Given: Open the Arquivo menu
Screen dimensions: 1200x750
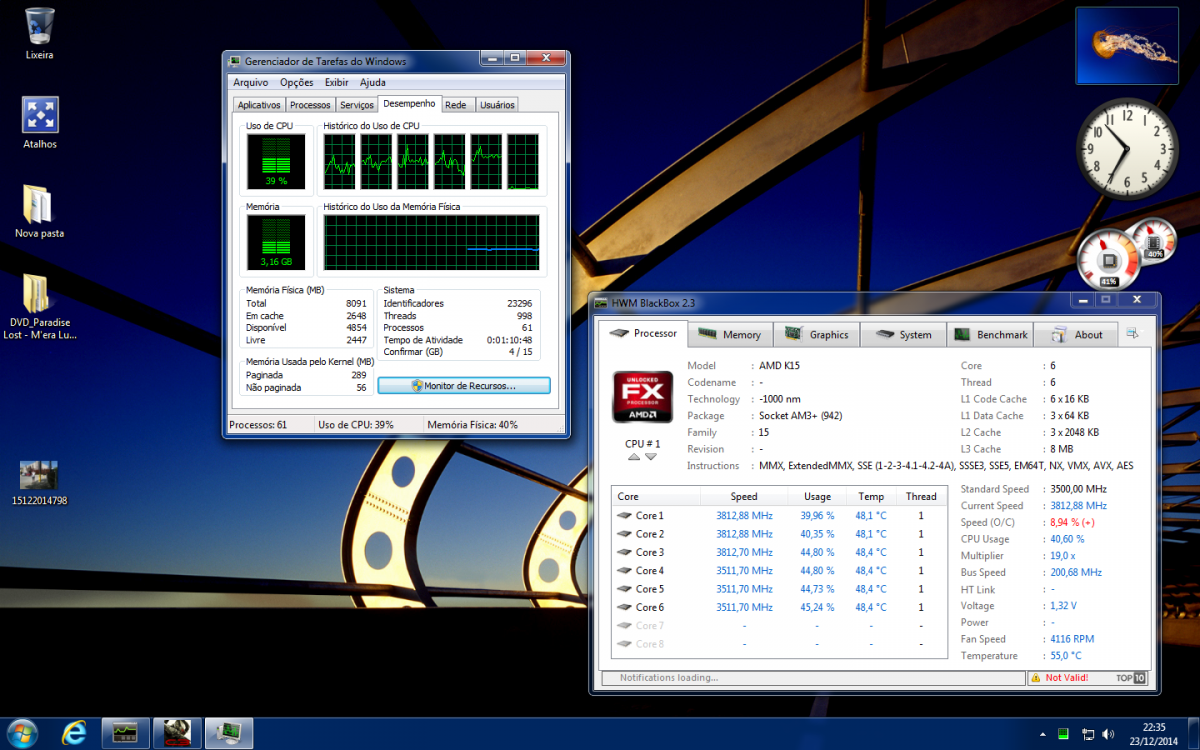Looking at the screenshot, I should [x=251, y=83].
